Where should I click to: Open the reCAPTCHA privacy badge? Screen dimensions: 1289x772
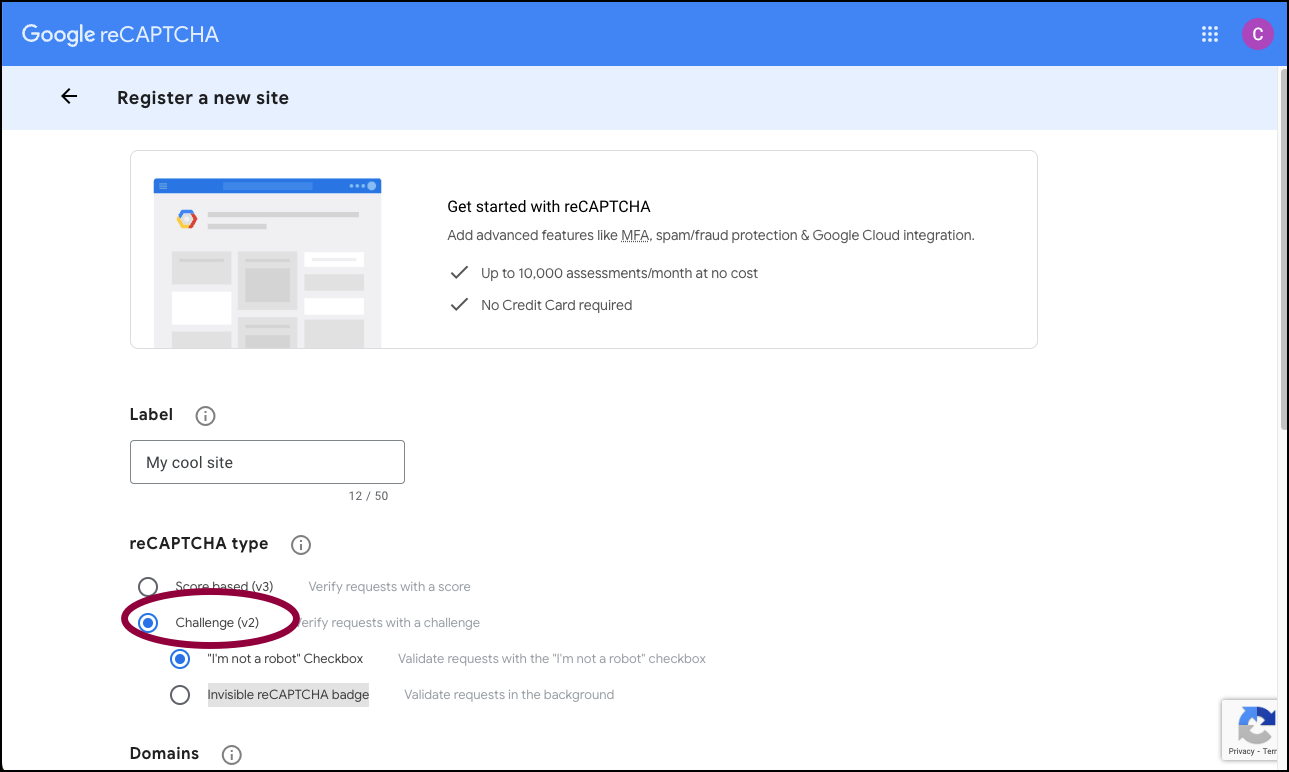point(1250,730)
